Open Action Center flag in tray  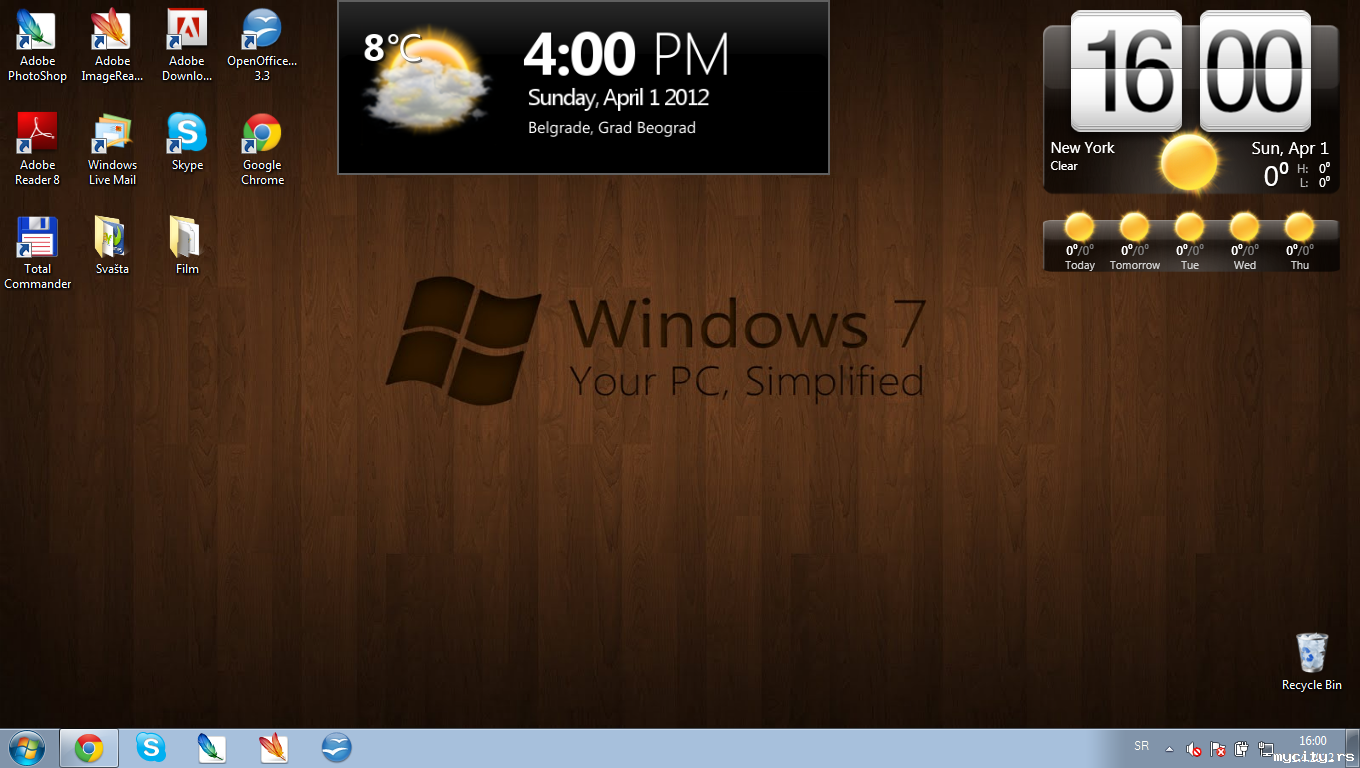[x=1218, y=749]
